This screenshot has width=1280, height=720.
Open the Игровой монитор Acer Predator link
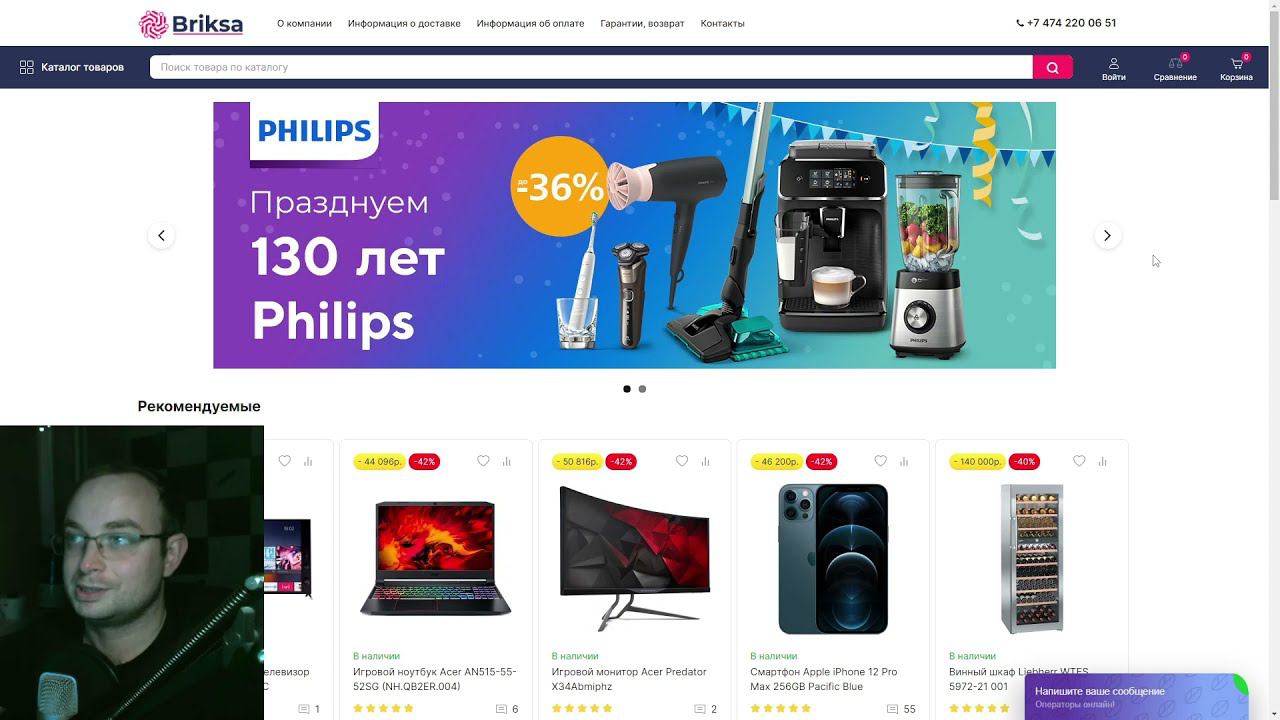coord(629,679)
